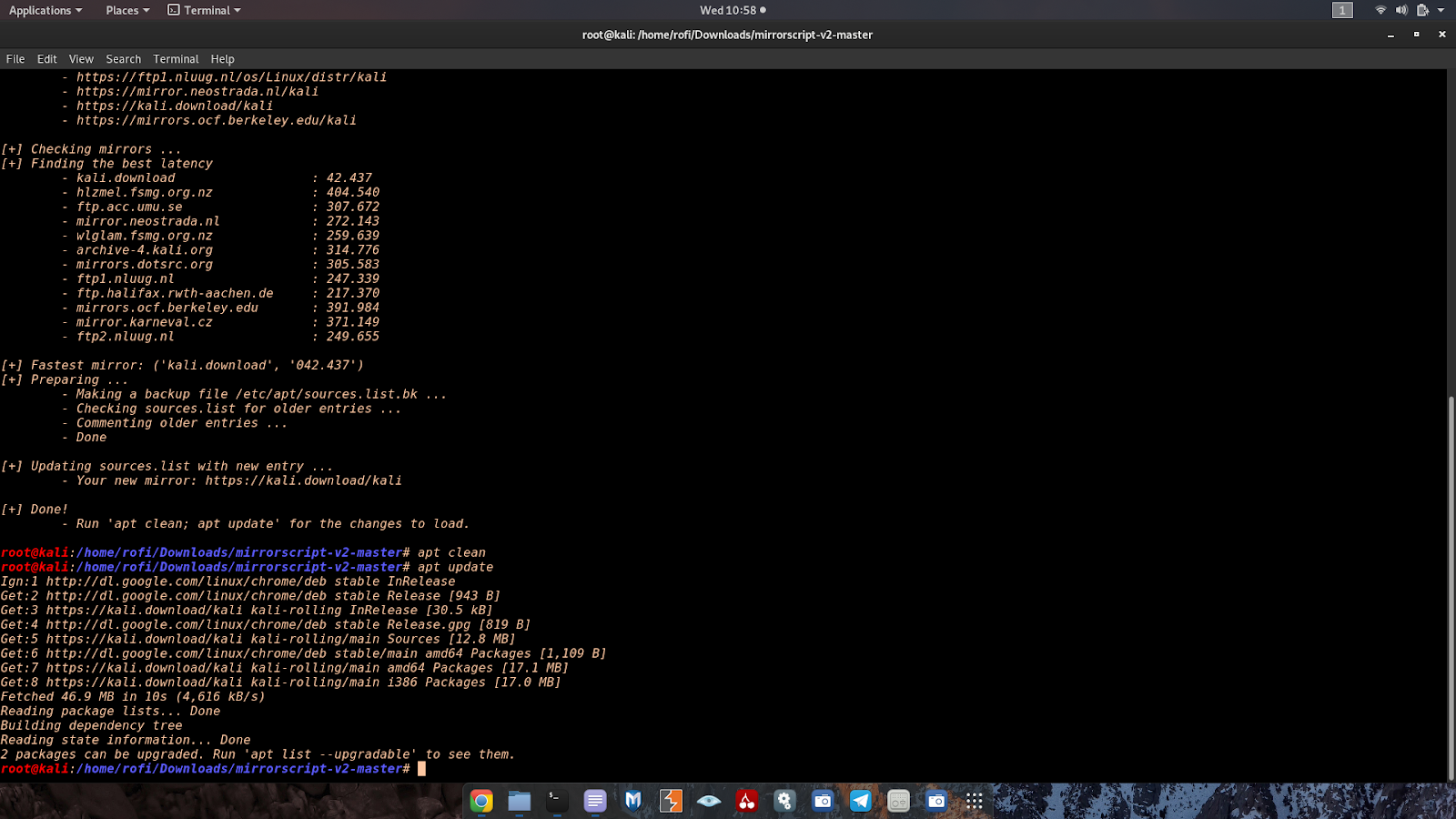Click the 'Get:8' i386 Packages line
Screen dimensions: 1456x819
[x=281, y=682]
